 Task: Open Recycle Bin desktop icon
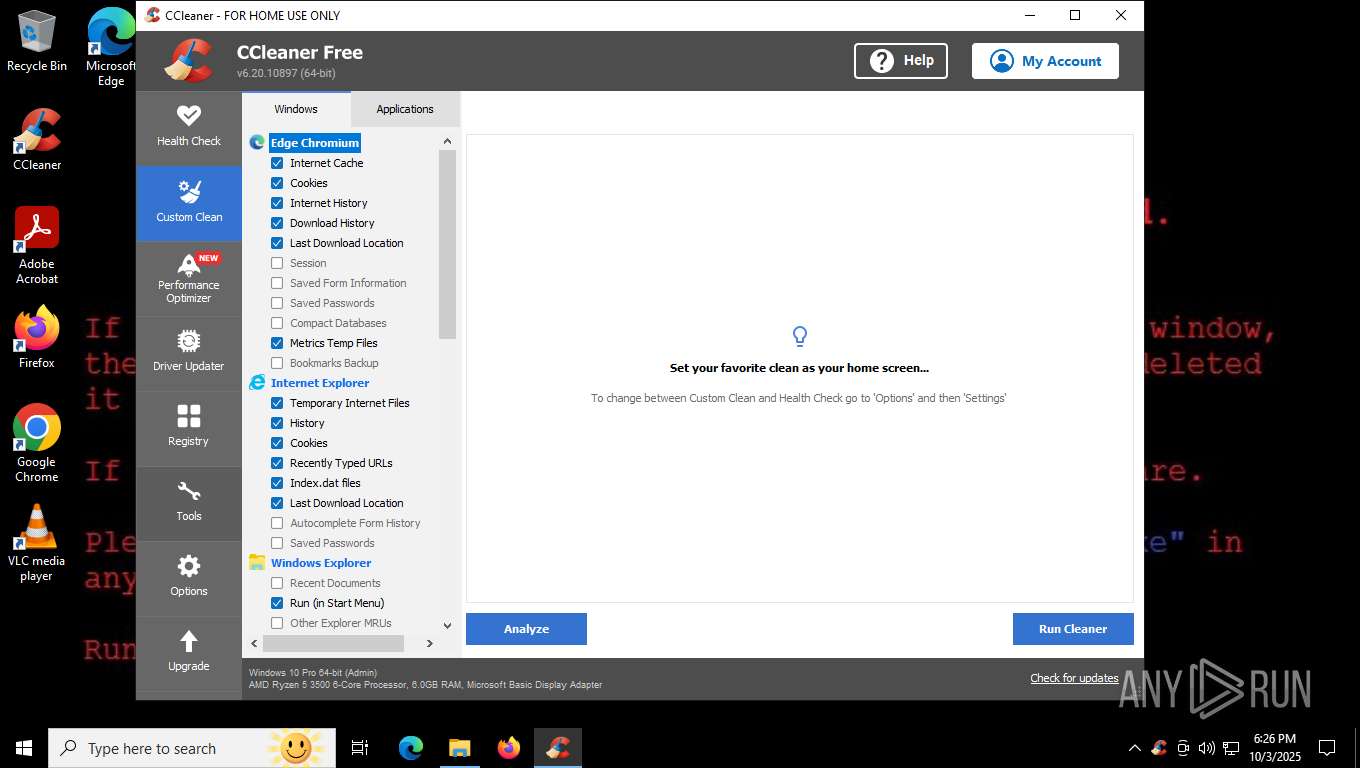[37, 42]
